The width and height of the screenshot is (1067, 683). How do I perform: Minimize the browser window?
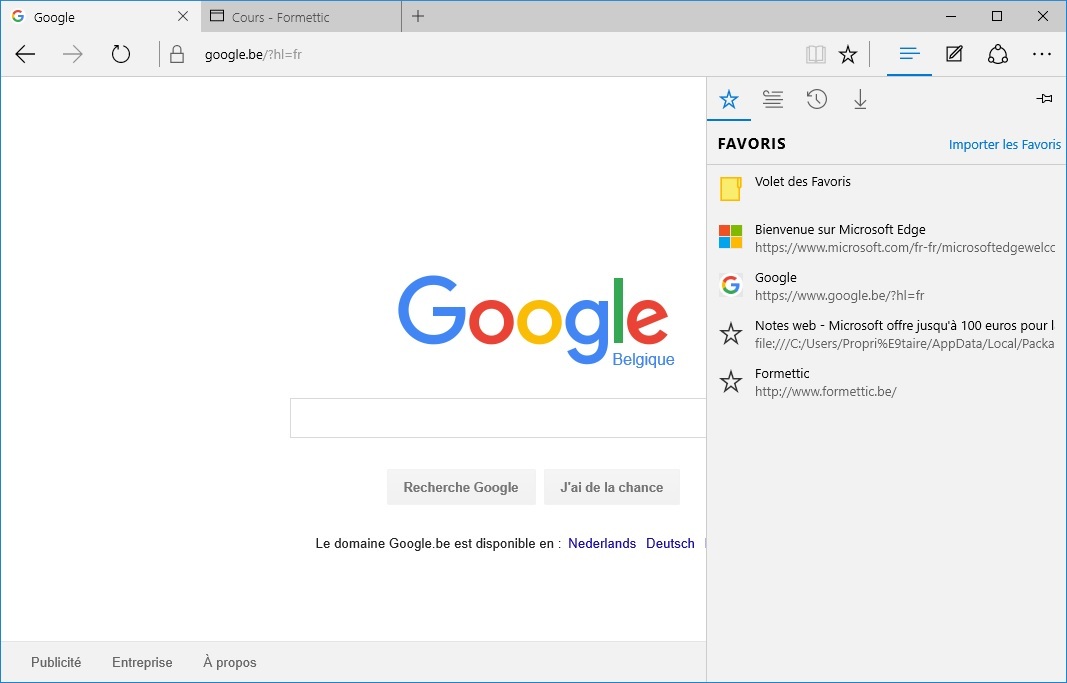point(951,16)
